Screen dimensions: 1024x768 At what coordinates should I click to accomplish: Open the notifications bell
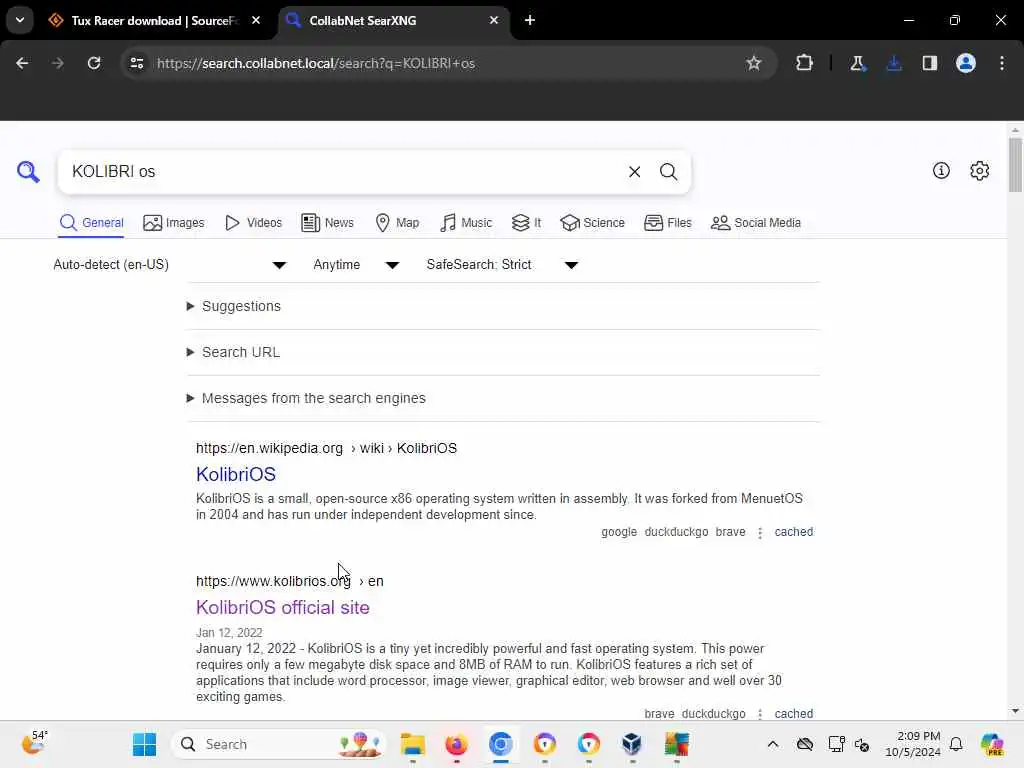click(x=955, y=744)
